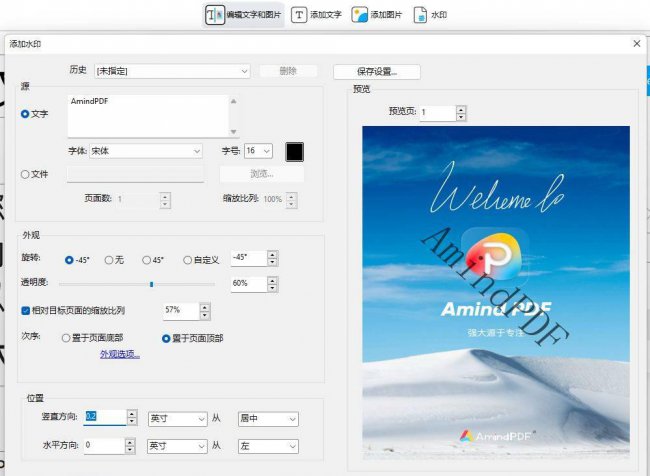Viewport: 650px width, 476px height.
Task: Open the black text color swatch
Action: point(294,152)
